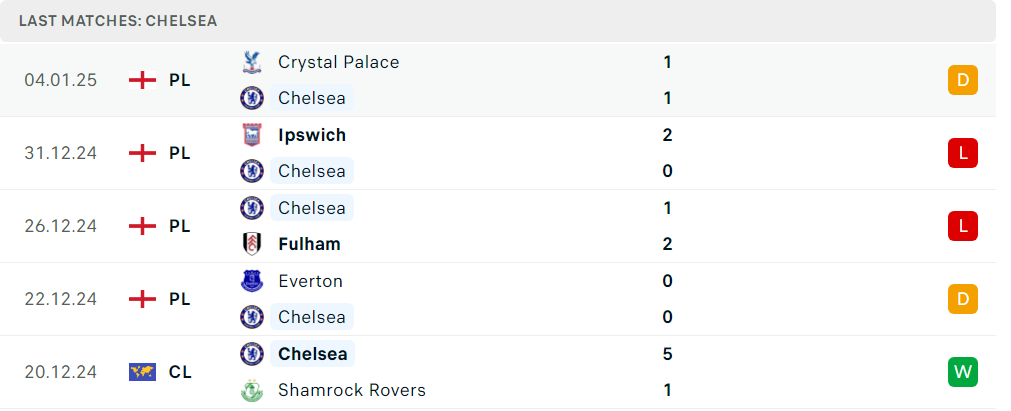Click the red L badge for the Fulham match
The height and width of the screenshot is (411, 1011).
963,226
